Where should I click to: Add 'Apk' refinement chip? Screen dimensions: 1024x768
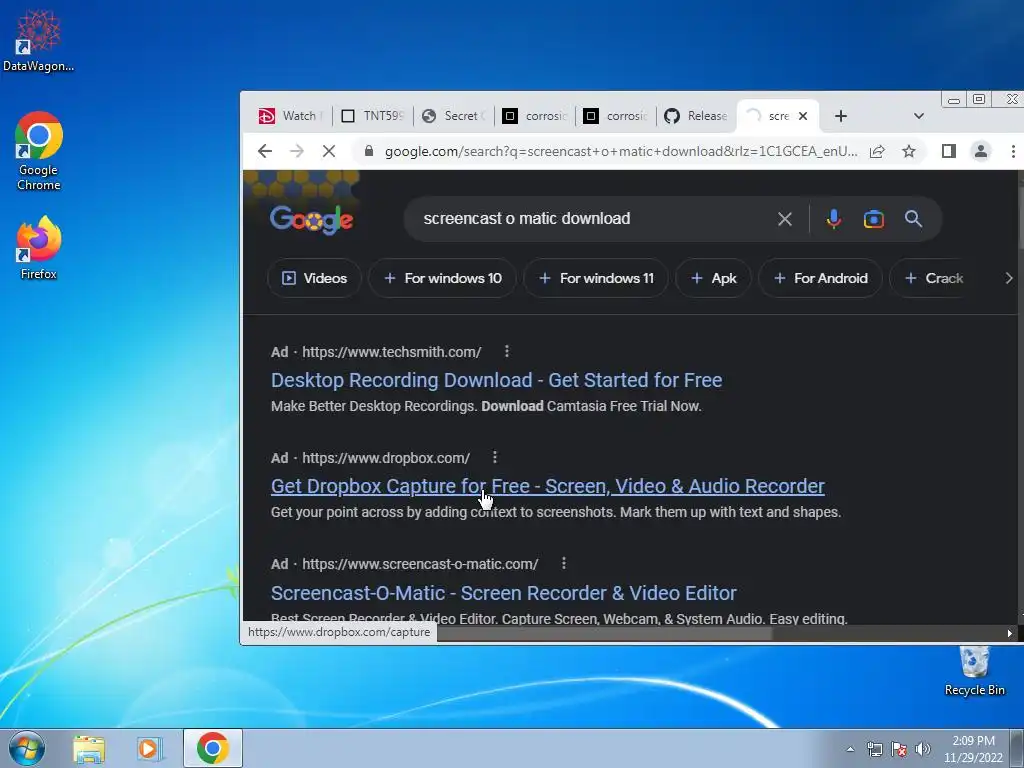tap(713, 278)
